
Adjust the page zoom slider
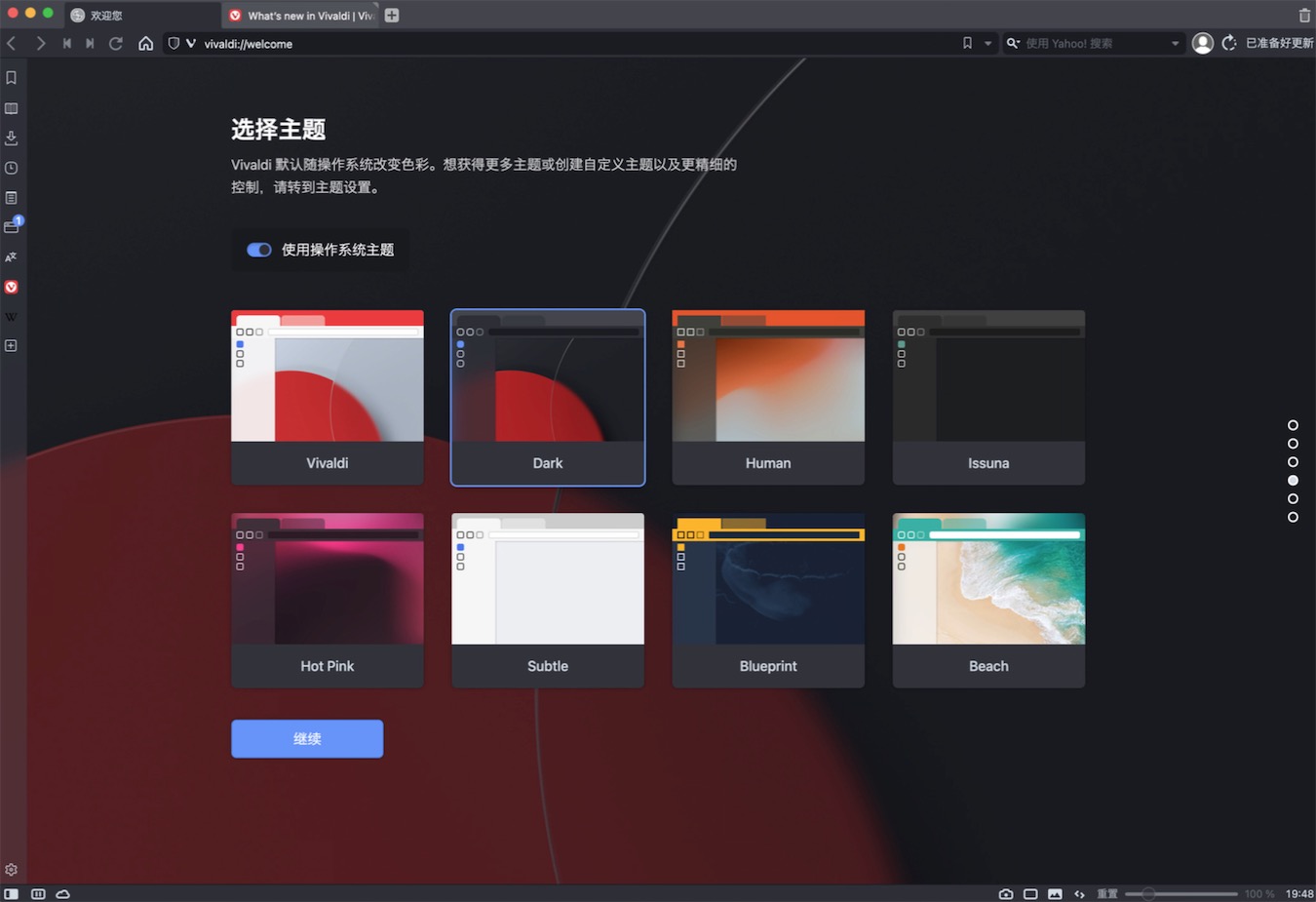[x=1181, y=893]
